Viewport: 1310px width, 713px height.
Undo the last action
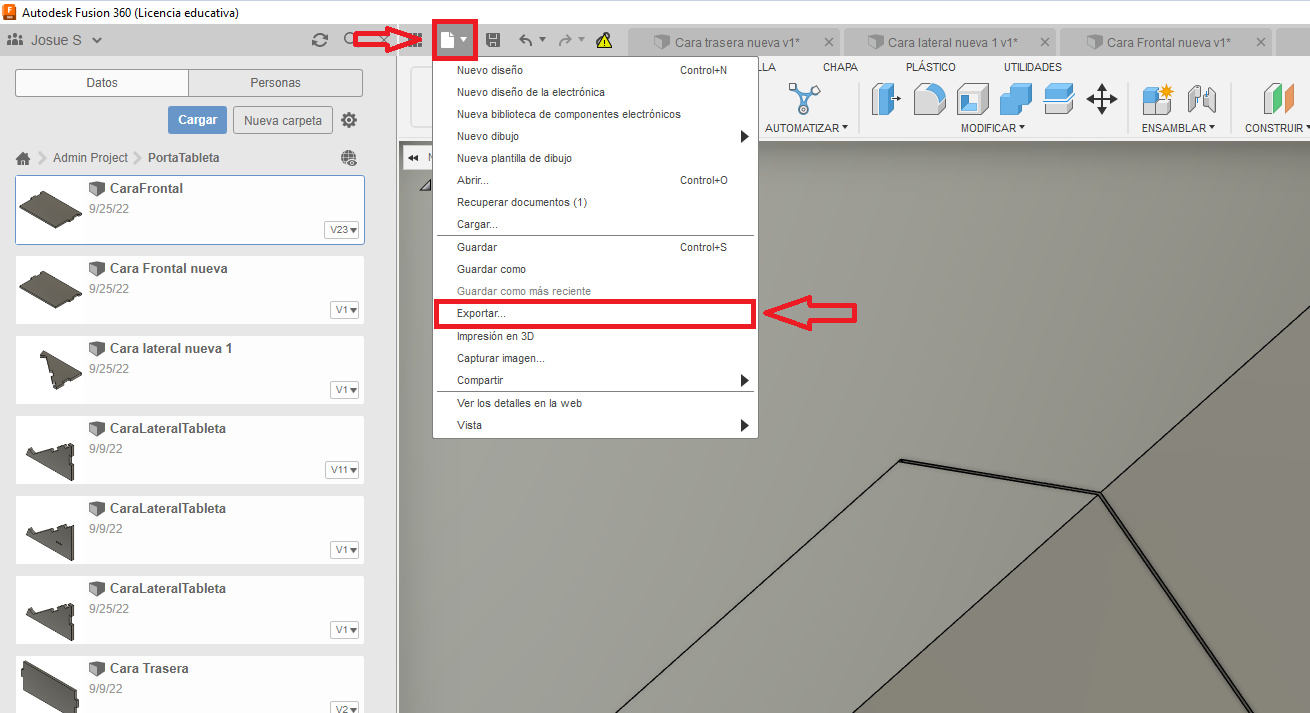[x=526, y=40]
